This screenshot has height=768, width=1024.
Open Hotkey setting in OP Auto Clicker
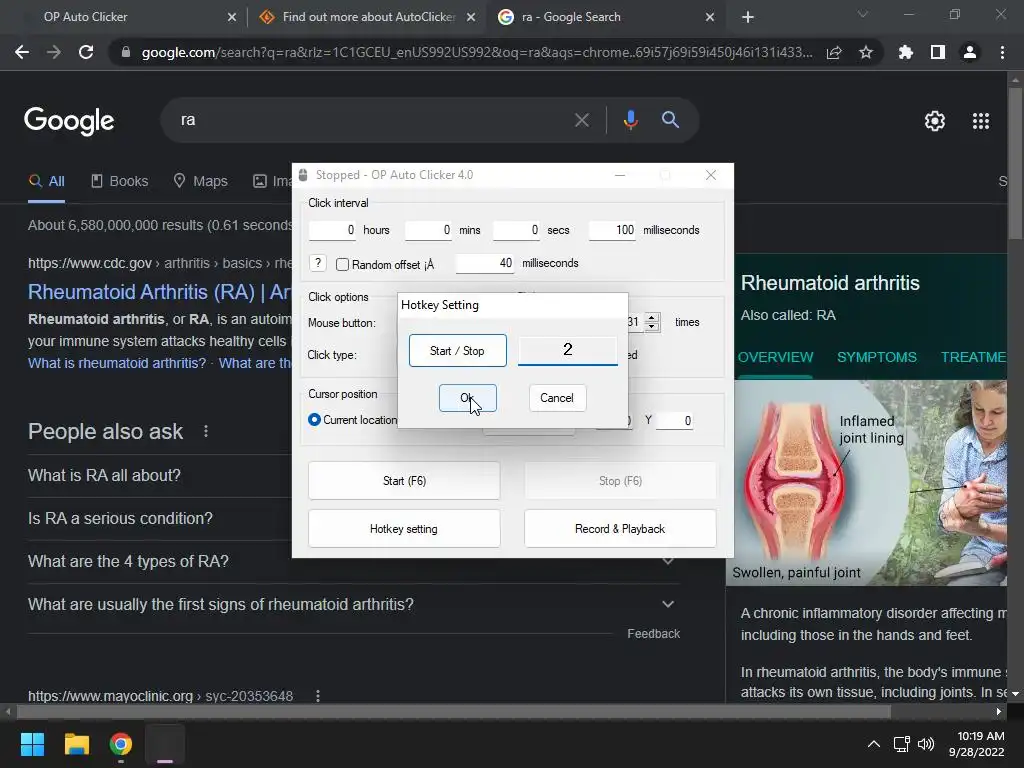404,529
